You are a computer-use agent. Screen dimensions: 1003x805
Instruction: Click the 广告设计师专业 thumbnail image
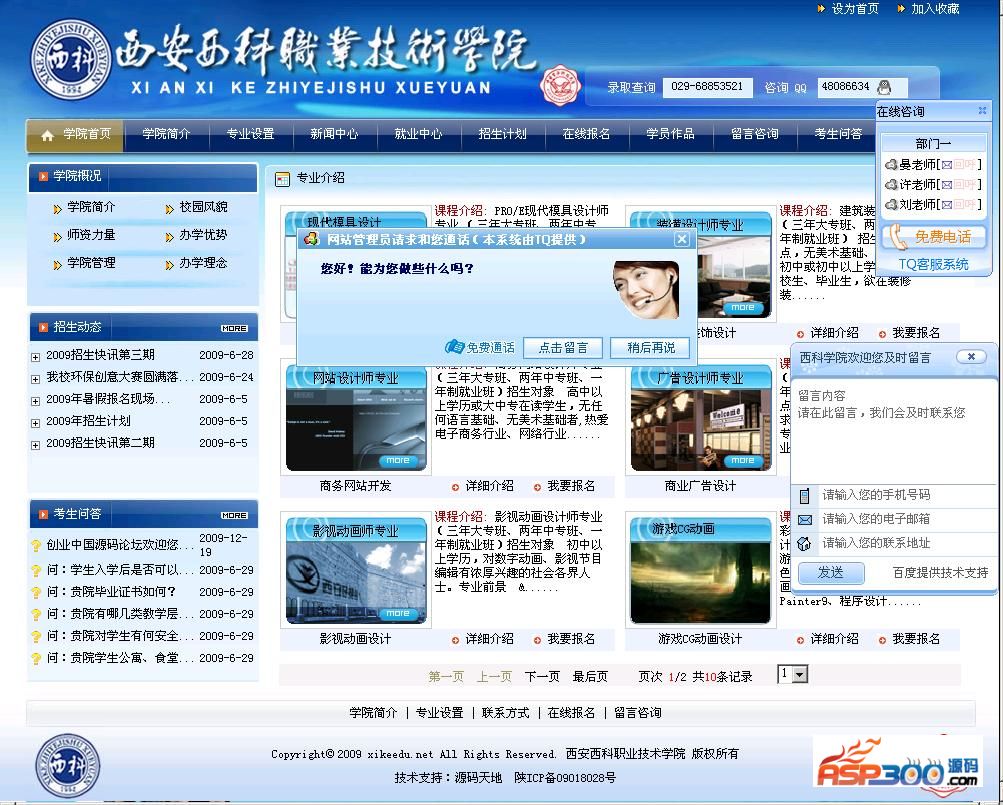tap(700, 418)
